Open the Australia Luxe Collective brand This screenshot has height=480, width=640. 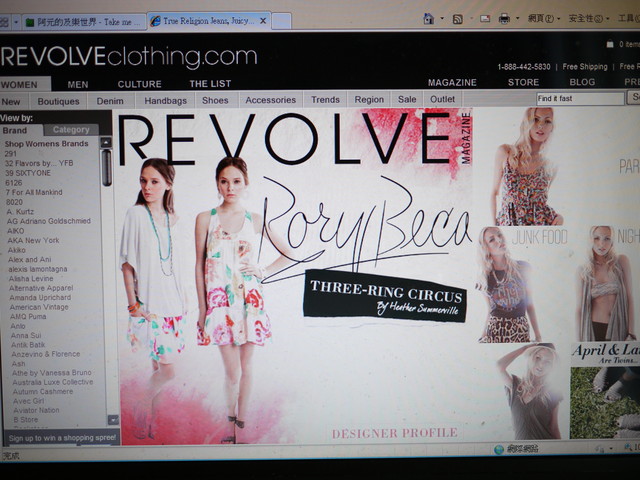pyautogui.click(x=53, y=382)
